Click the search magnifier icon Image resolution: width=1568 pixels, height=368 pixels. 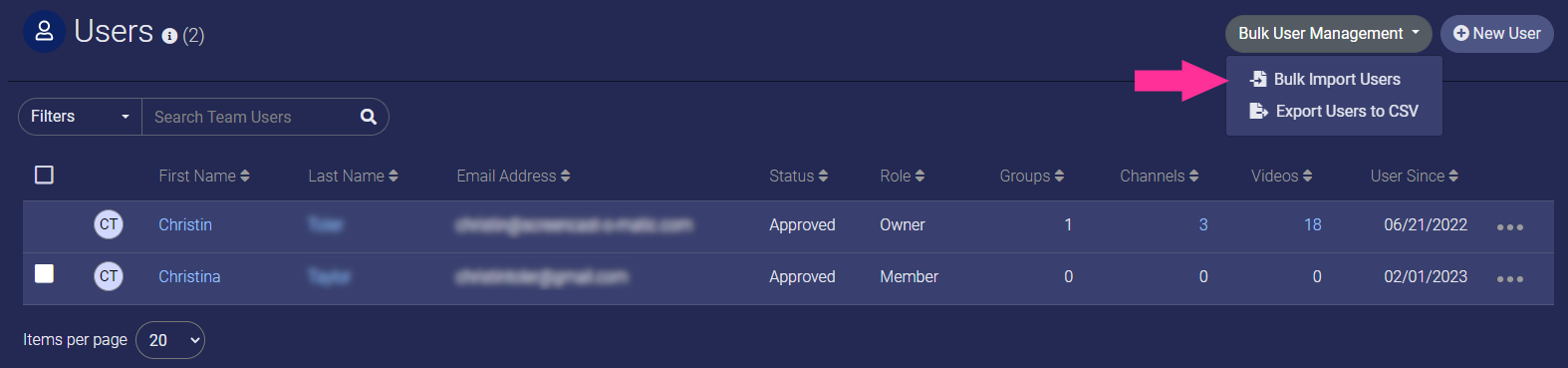click(x=369, y=117)
